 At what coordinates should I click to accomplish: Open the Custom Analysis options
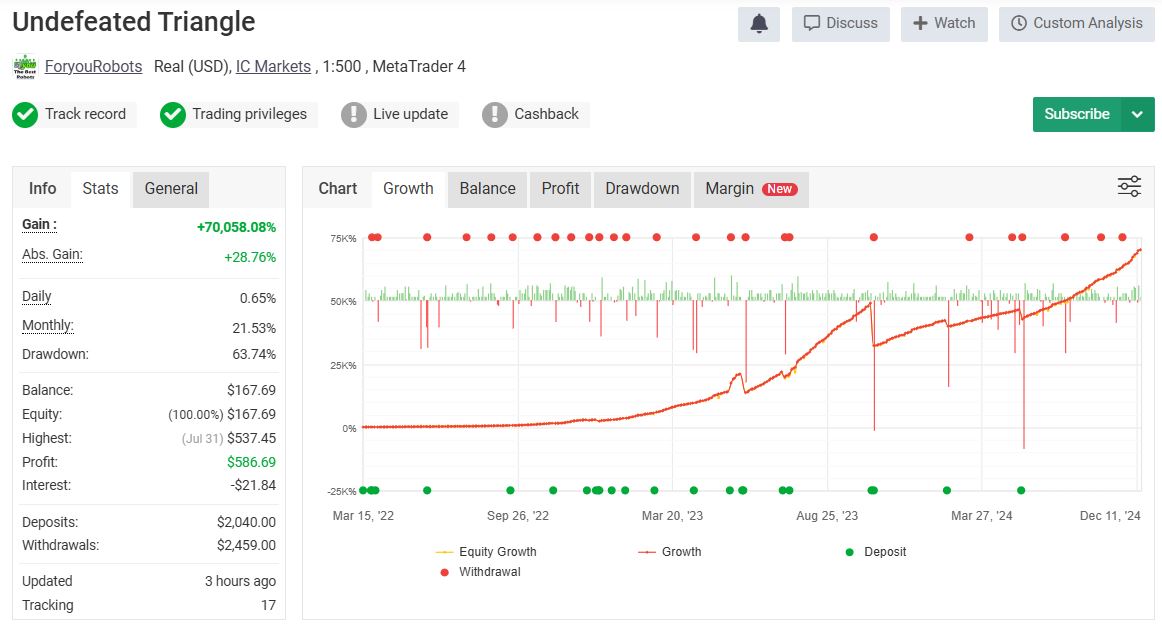1076,24
